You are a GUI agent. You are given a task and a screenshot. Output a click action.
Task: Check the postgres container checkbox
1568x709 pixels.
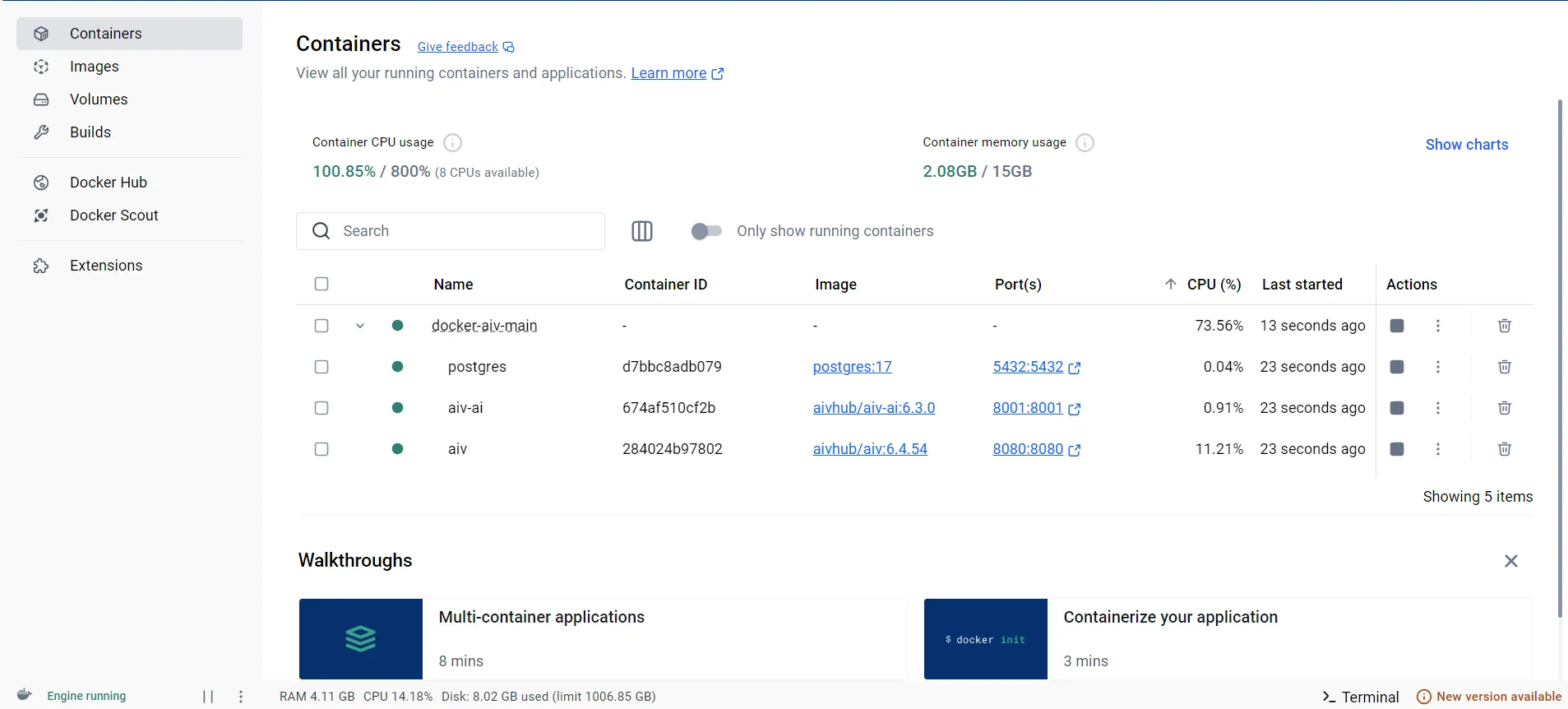click(321, 367)
